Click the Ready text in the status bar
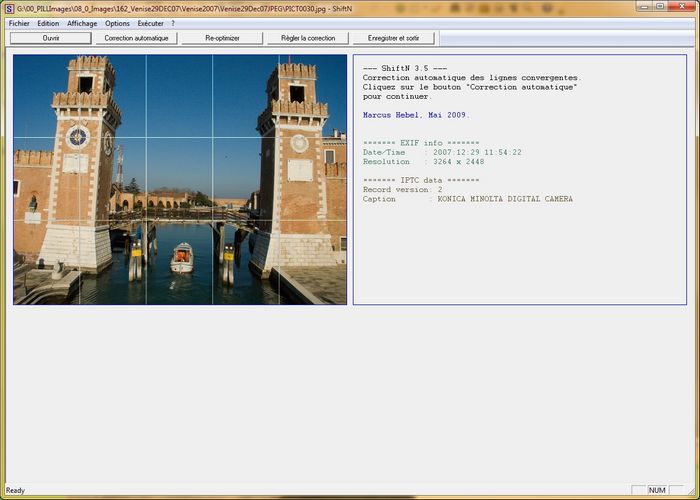700x500 pixels. 16,490
